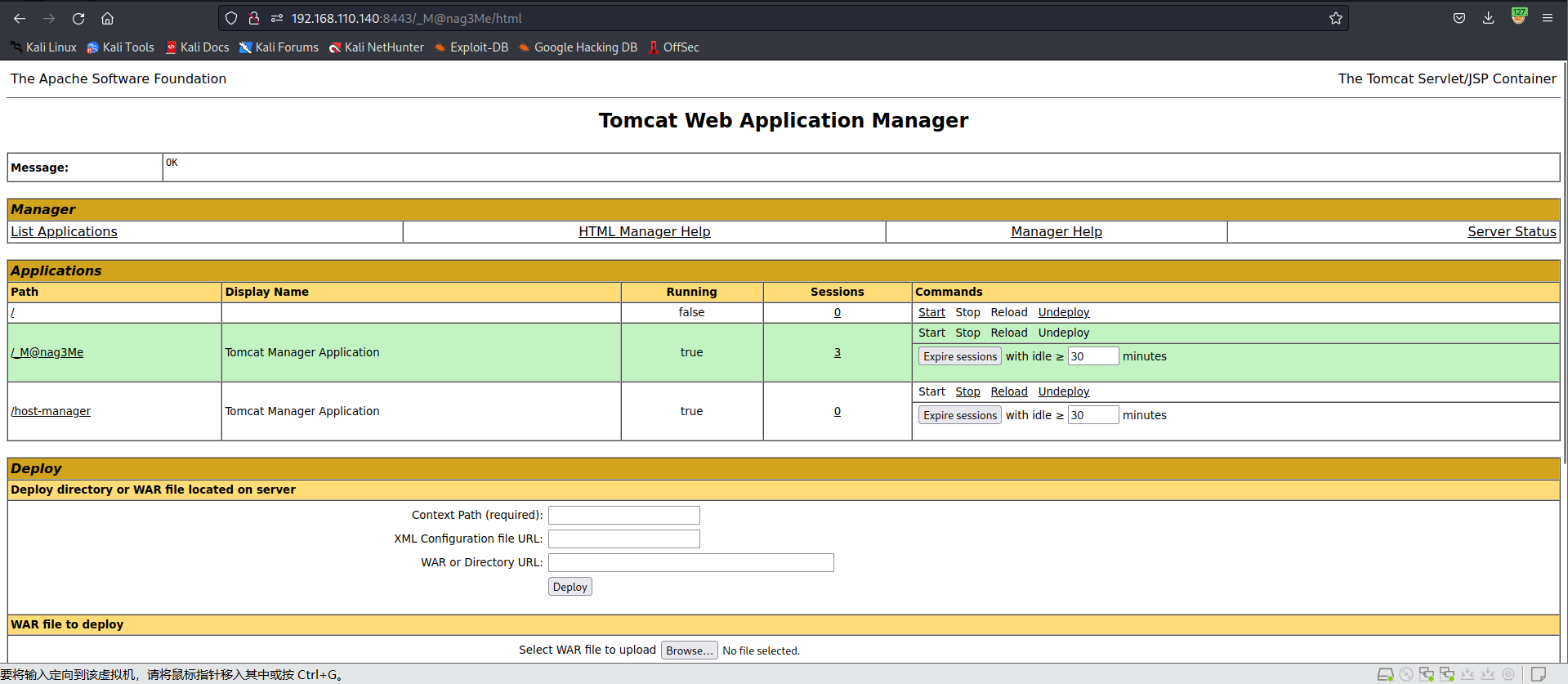Open the Manager Help link
1568x684 pixels.
[x=1057, y=231]
